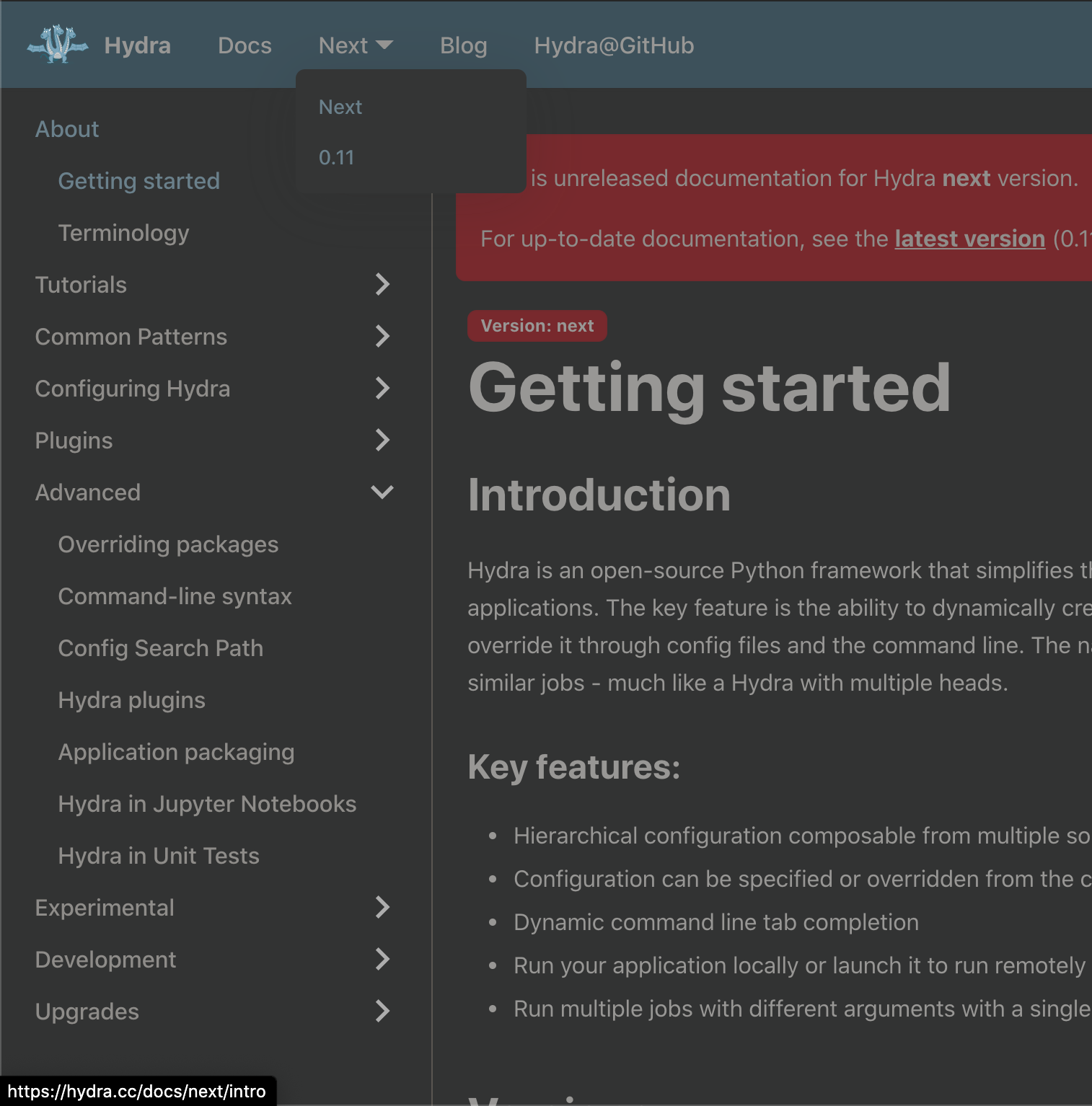This screenshot has height=1106, width=1092.
Task: Expand the Upgrades chevron
Action: tap(382, 1012)
